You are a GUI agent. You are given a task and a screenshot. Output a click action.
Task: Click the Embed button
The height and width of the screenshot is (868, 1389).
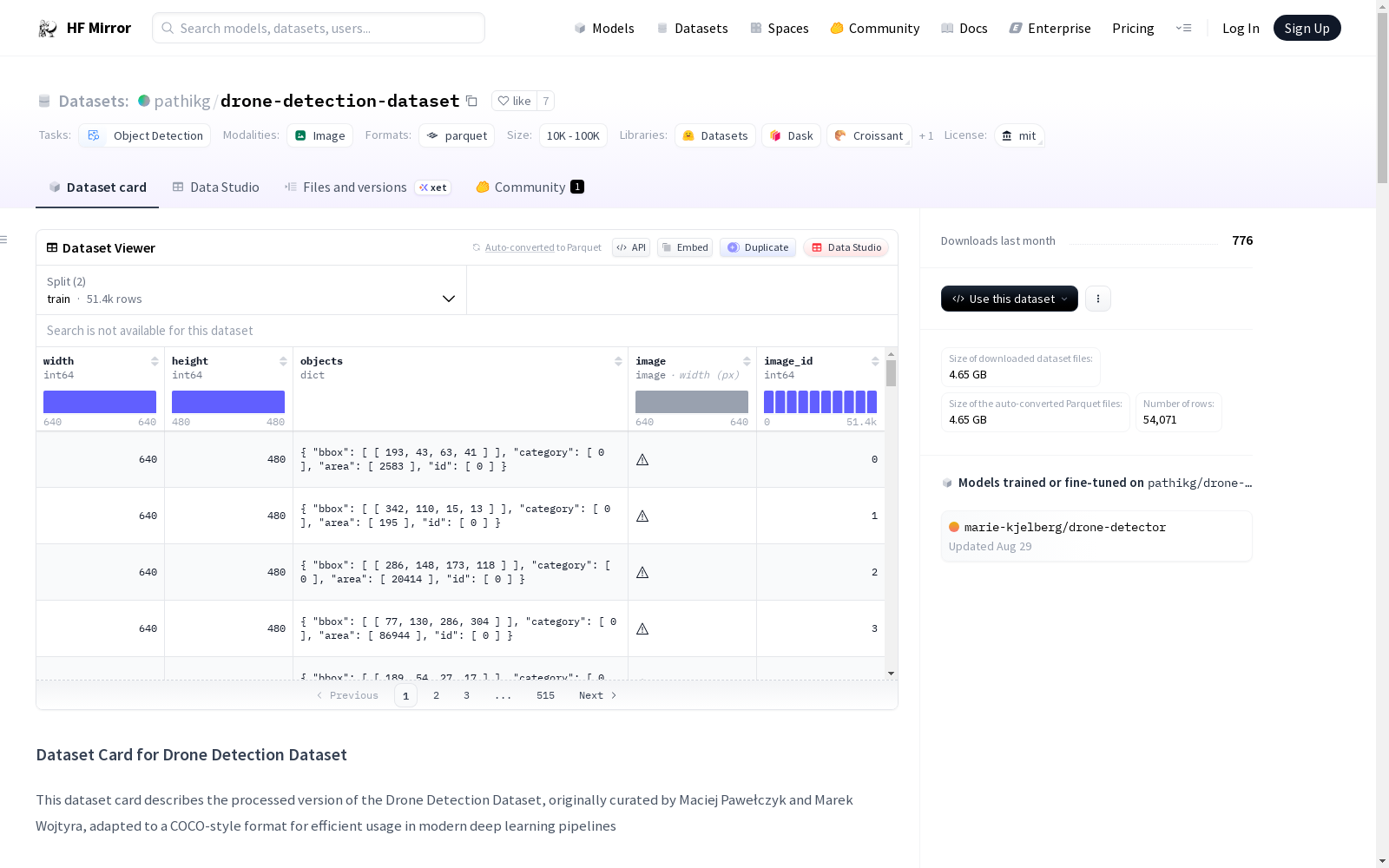685,247
